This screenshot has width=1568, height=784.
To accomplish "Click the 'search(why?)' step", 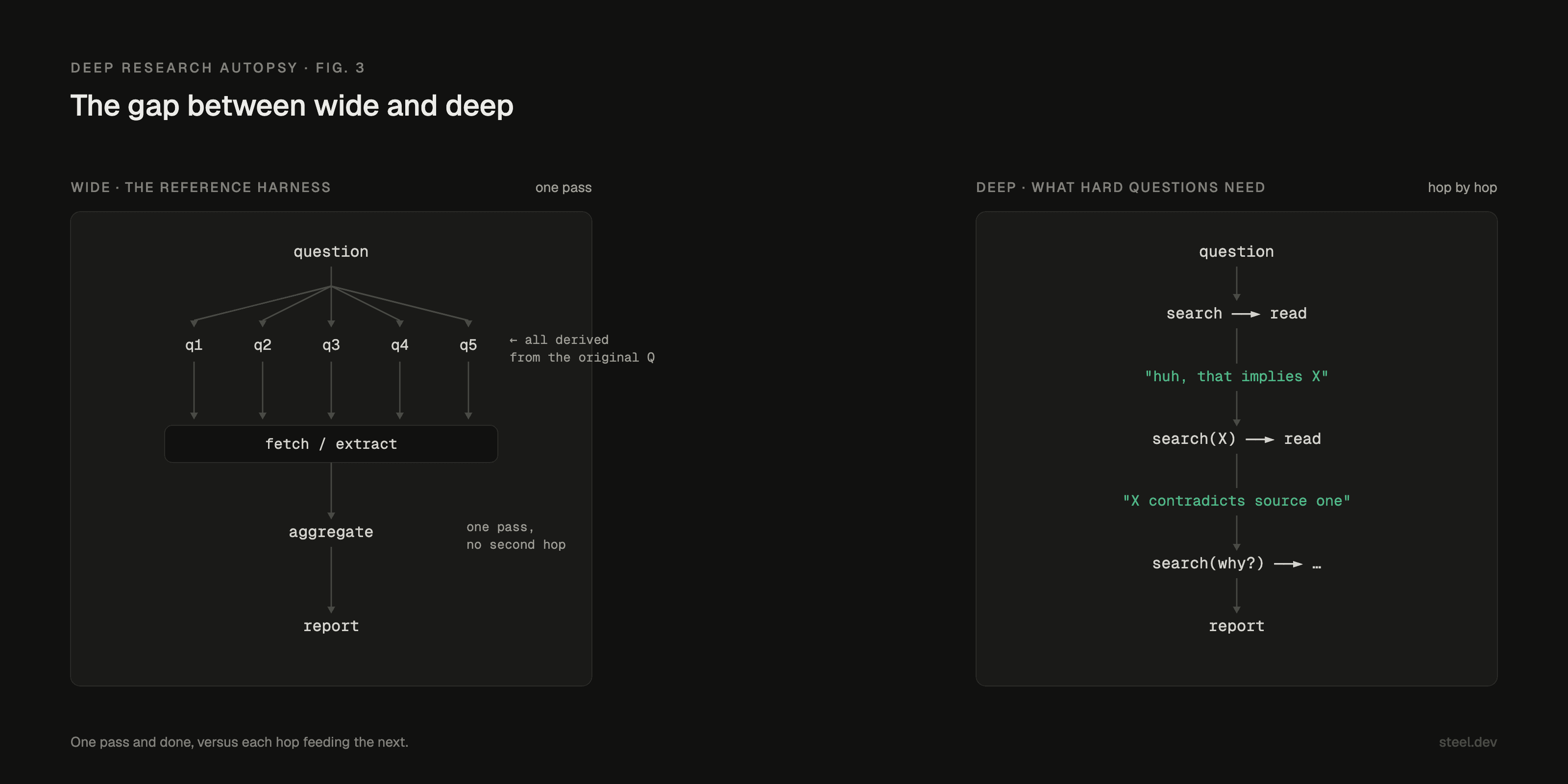I will [x=1208, y=563].
